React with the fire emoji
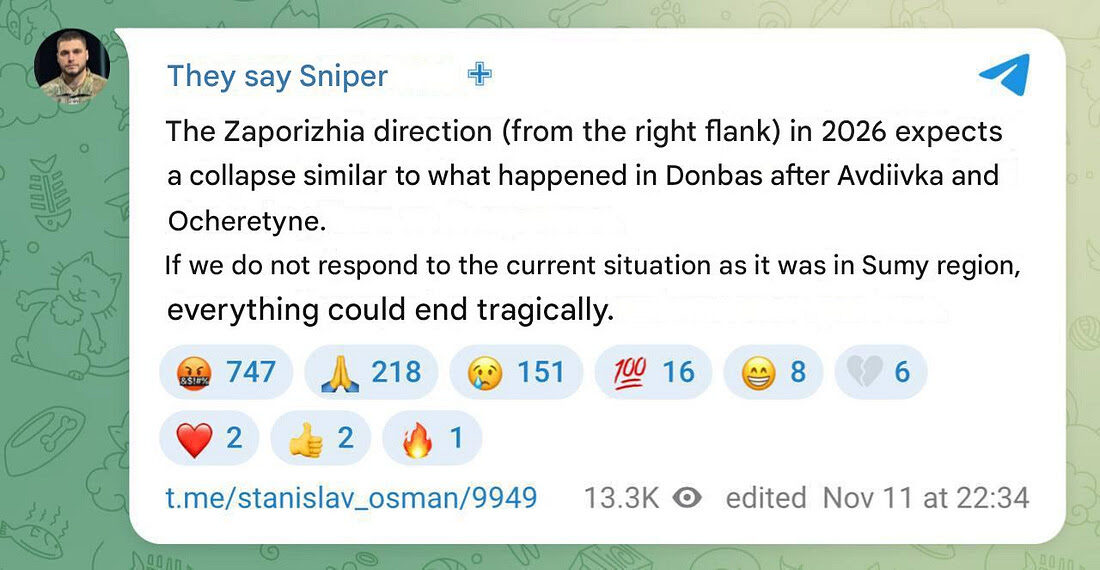 point(431,438)
